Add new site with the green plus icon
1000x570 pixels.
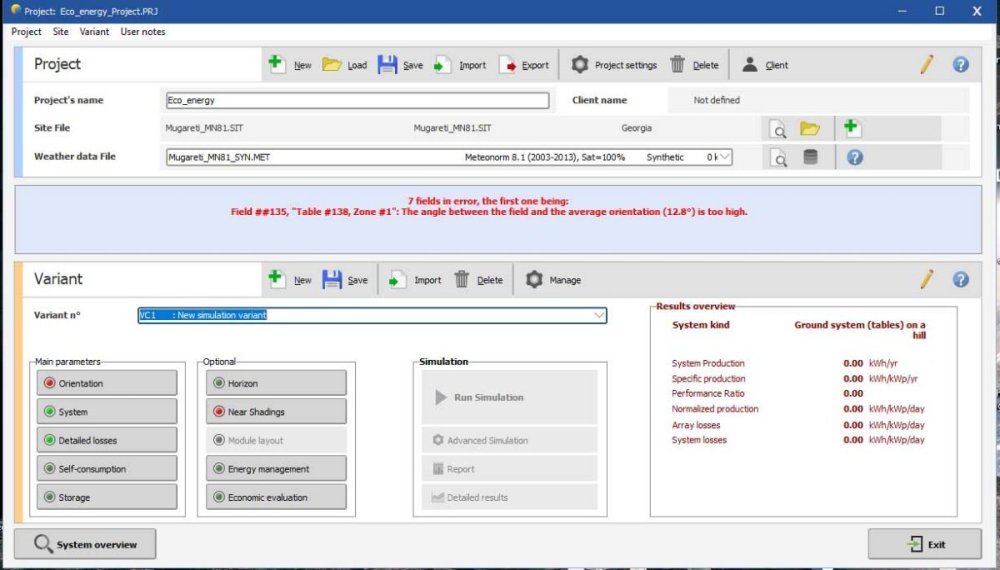[x=852, y=128]
